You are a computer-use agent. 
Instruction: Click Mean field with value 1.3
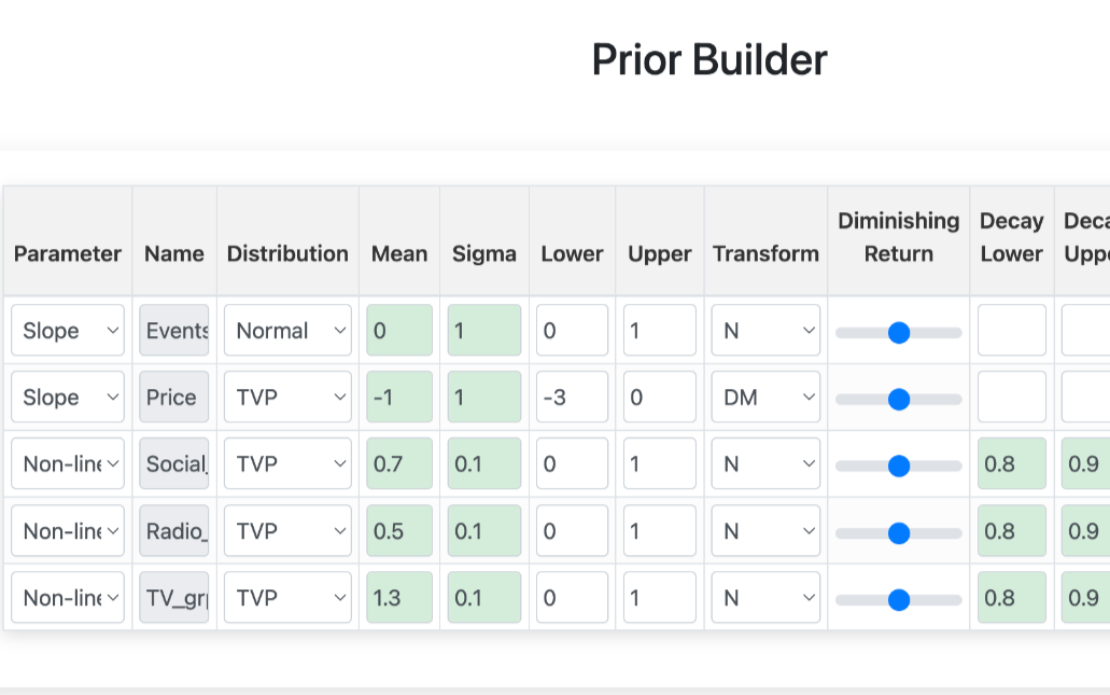pos(399,597)
